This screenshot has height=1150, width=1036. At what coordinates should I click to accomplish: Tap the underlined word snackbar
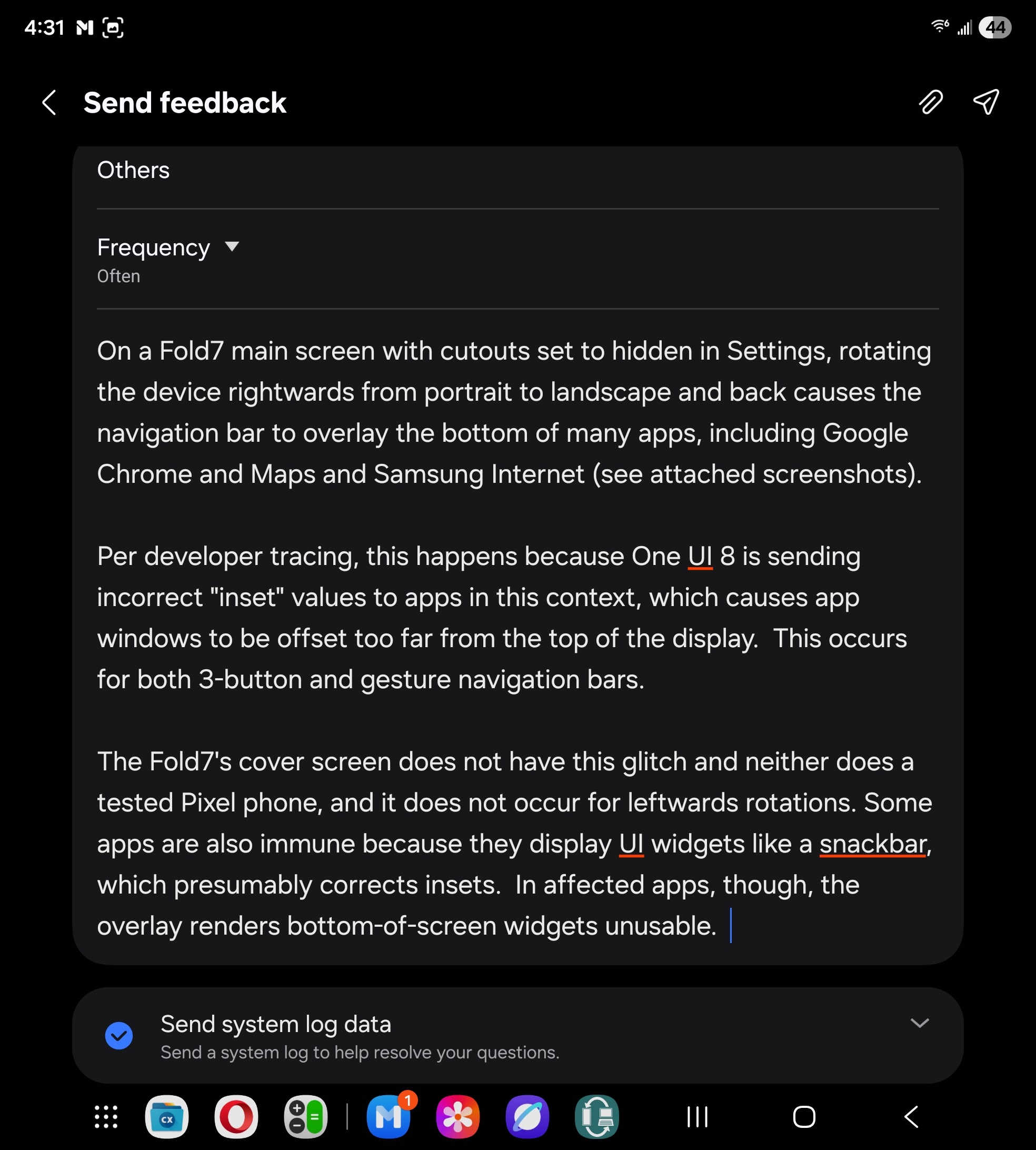pos(873,844)
